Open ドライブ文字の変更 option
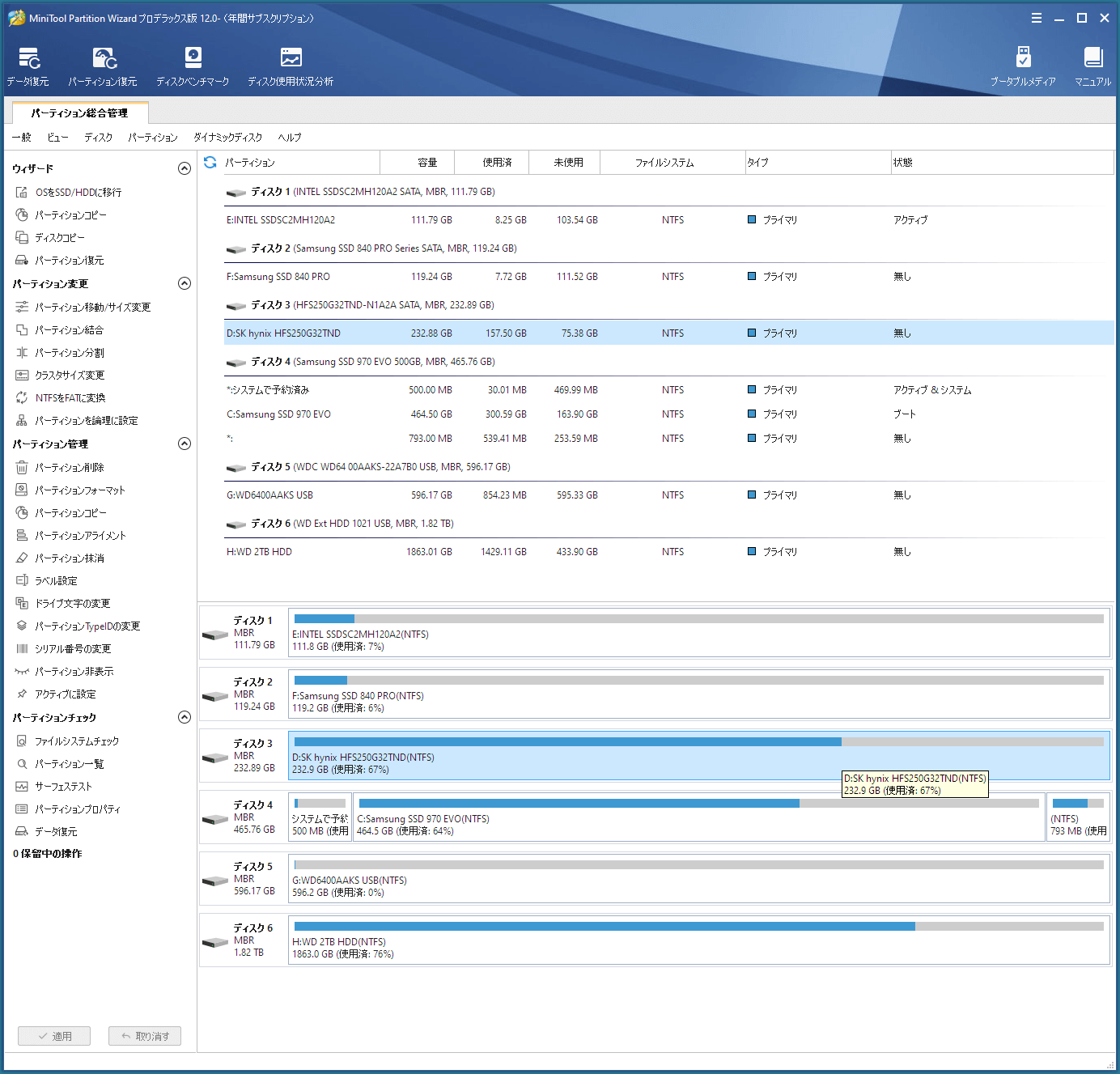The width and height of the screenshot is (1120, 1074). tap(63, 604)
